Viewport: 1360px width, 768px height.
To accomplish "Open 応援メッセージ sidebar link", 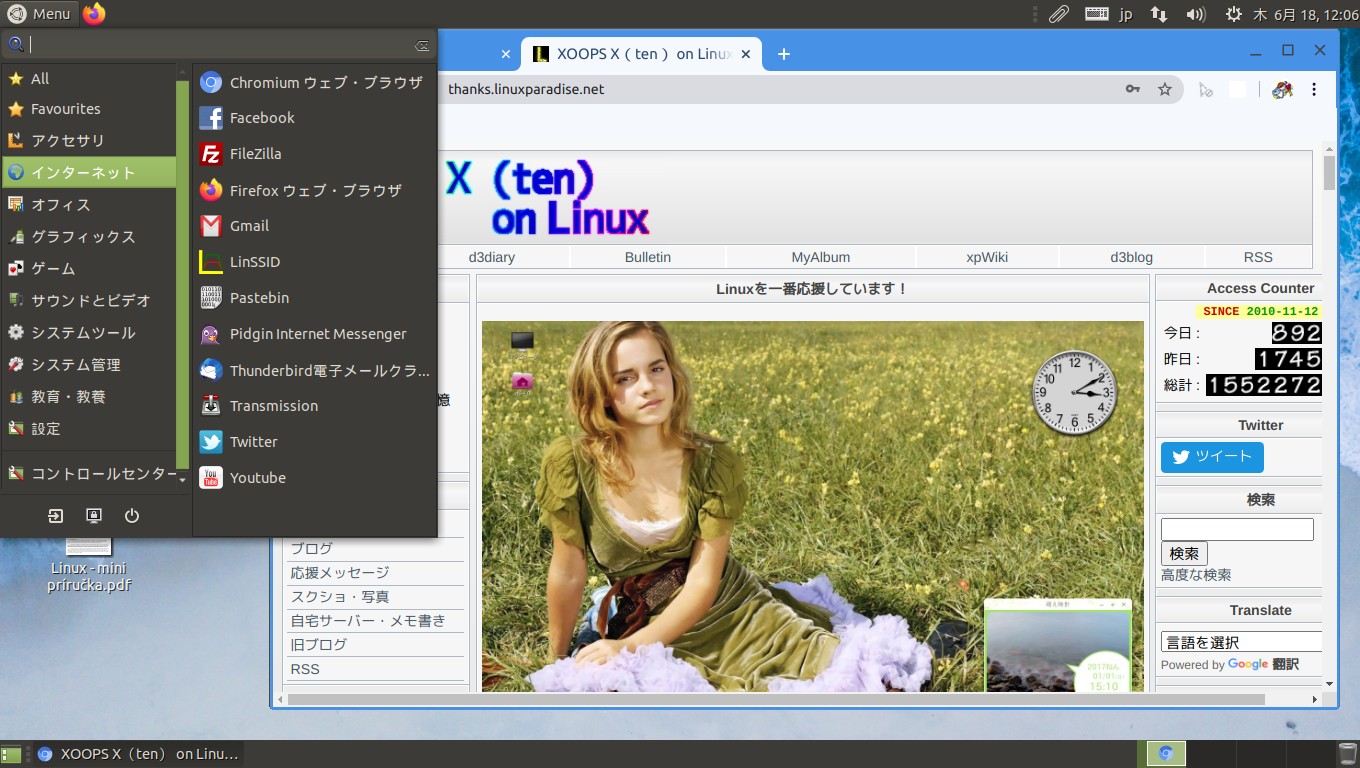I will [x=340, y=573].
